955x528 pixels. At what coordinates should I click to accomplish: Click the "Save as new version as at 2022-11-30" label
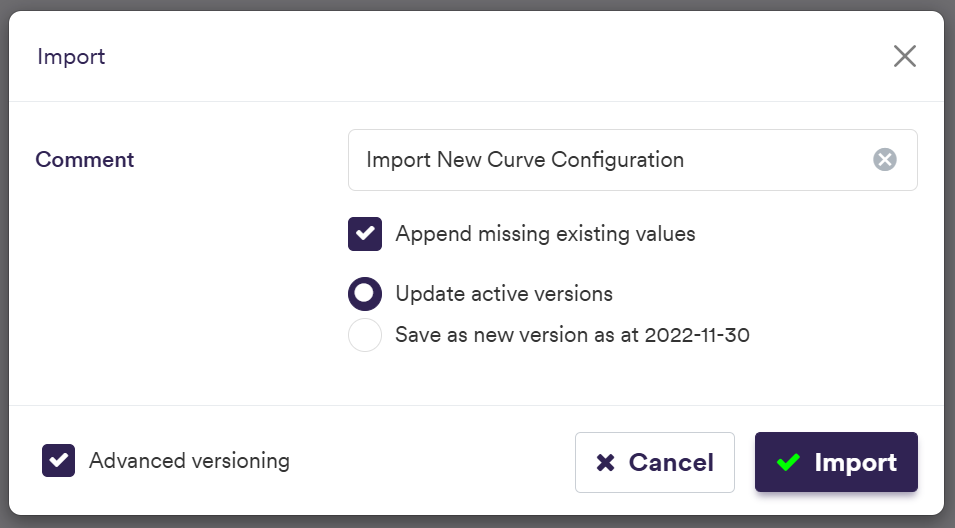[x=572, y=335]
